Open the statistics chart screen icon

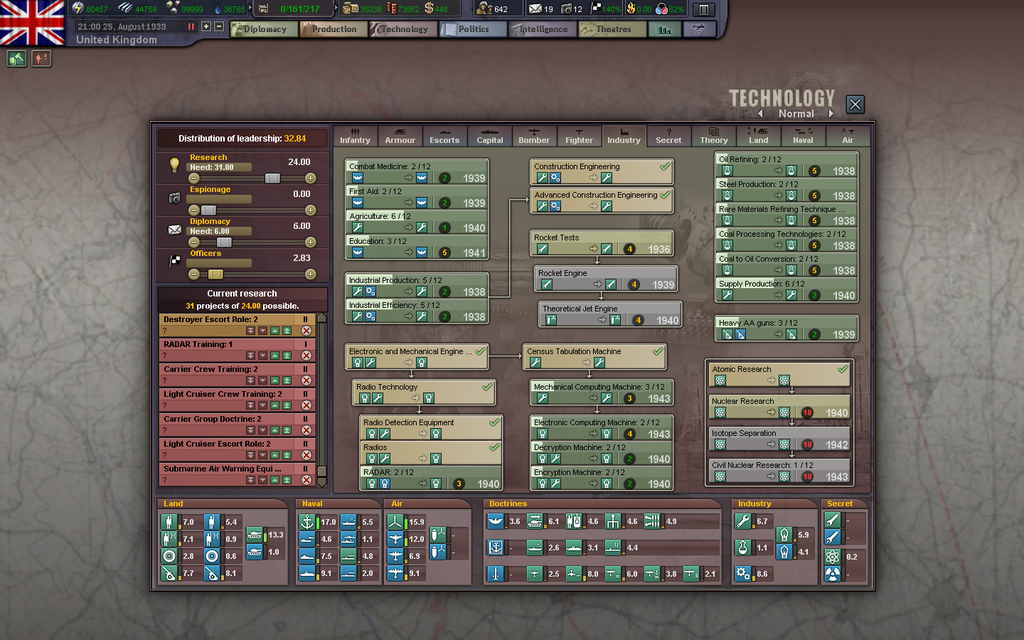(x=664, y=29)
